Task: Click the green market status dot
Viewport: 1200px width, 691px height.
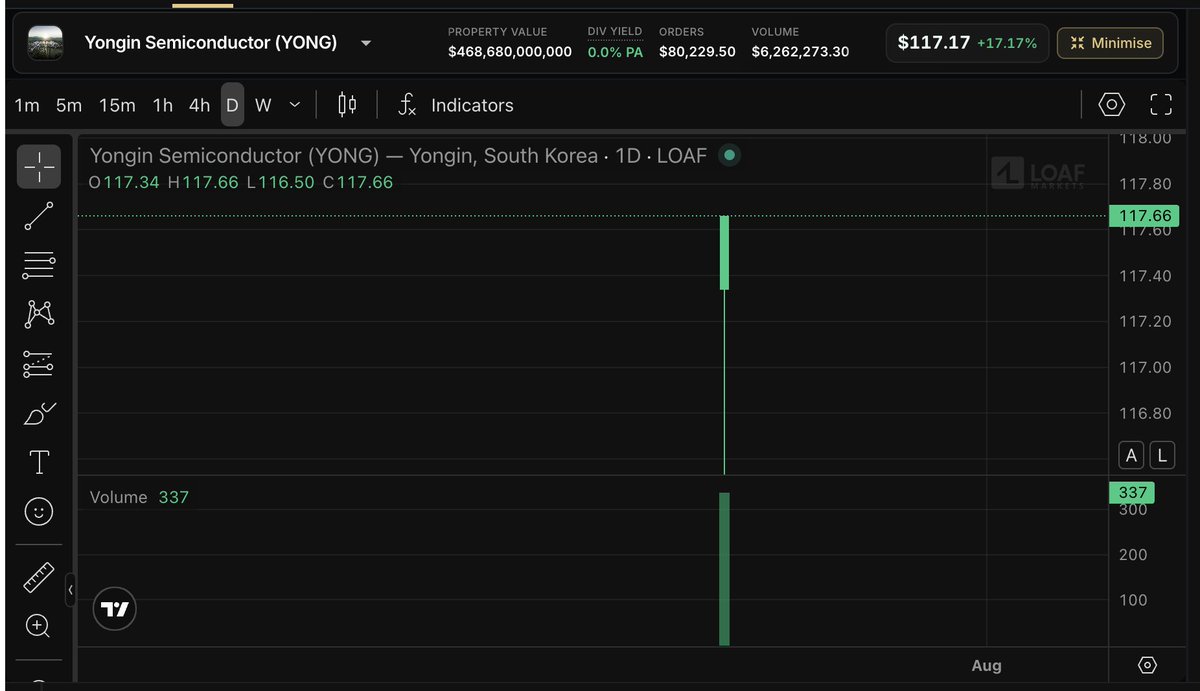Action: coord(730,155)
